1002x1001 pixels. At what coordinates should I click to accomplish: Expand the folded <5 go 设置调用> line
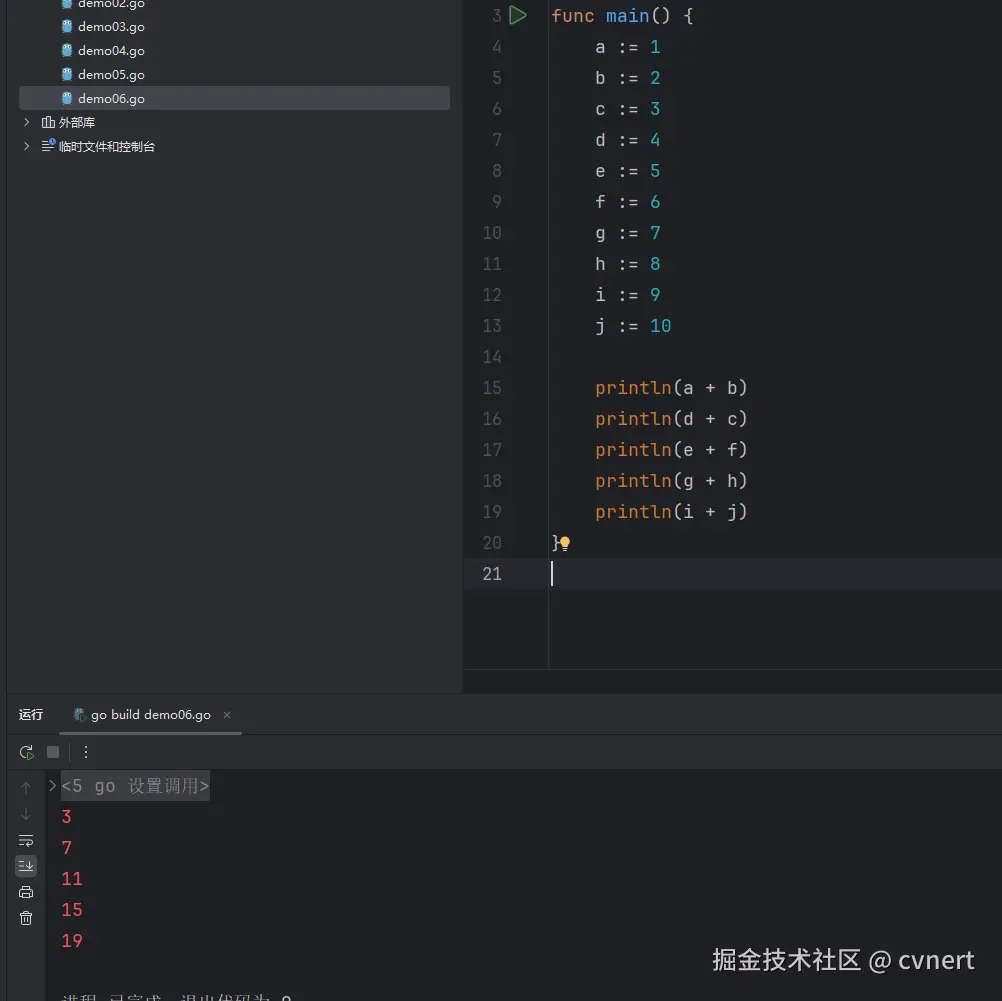(52, 786)
